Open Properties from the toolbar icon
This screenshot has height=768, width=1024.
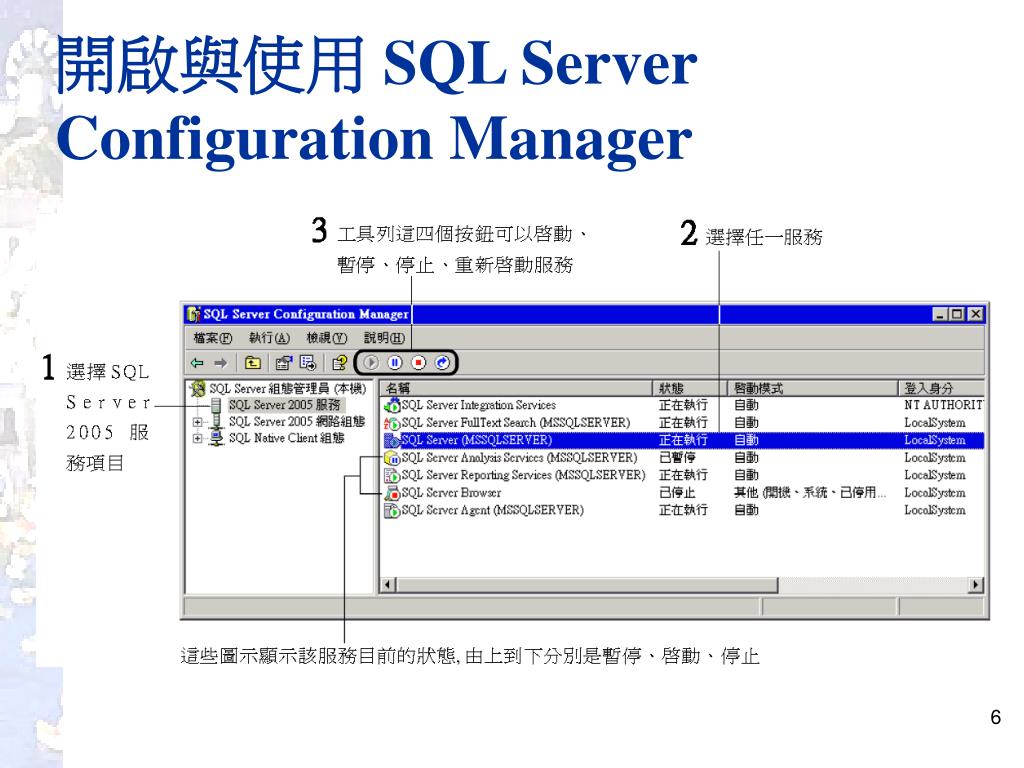click(x=283, y=362)
